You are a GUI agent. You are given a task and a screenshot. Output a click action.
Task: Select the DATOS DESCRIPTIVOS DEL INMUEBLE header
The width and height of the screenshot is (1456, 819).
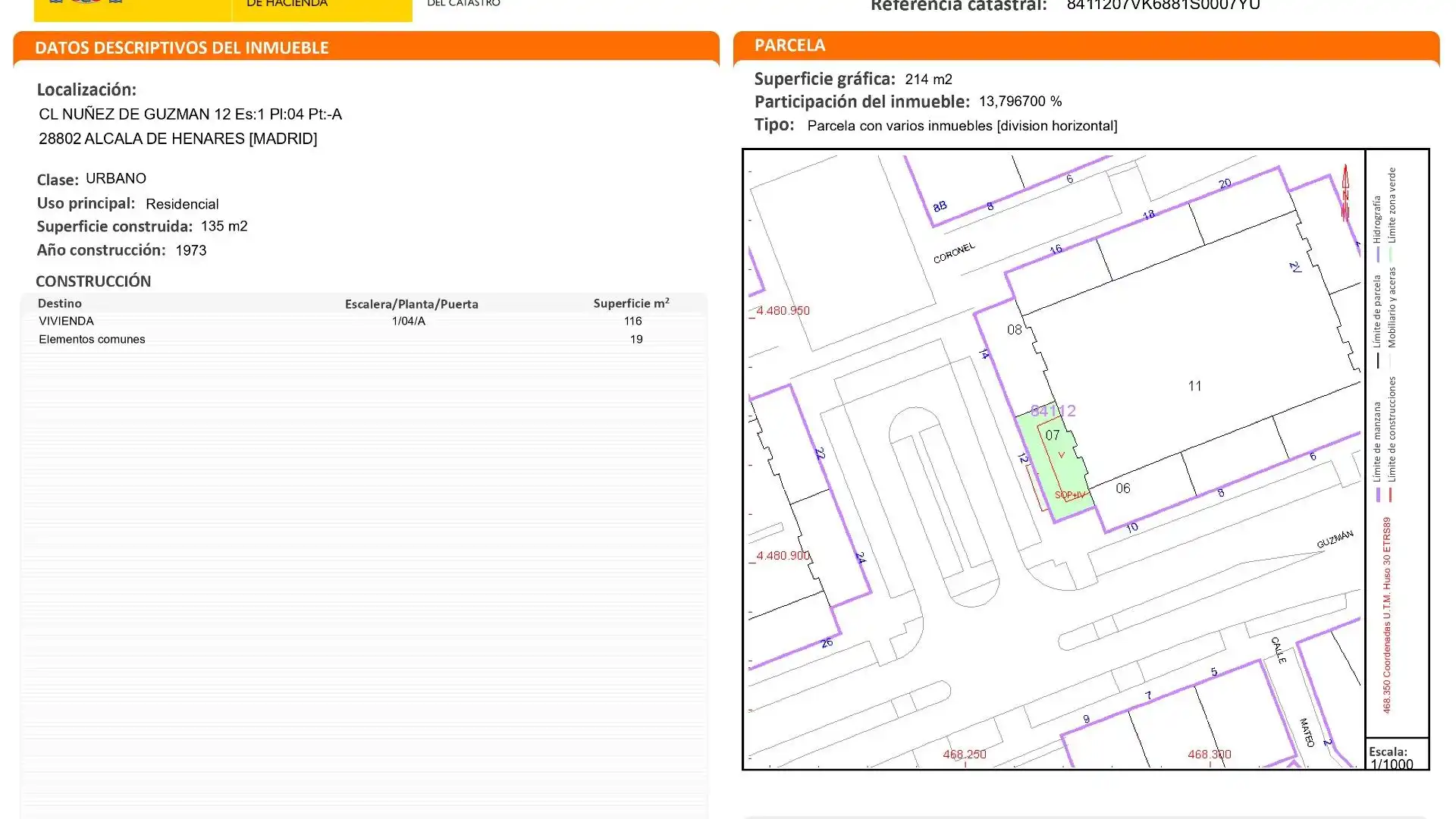182,48
